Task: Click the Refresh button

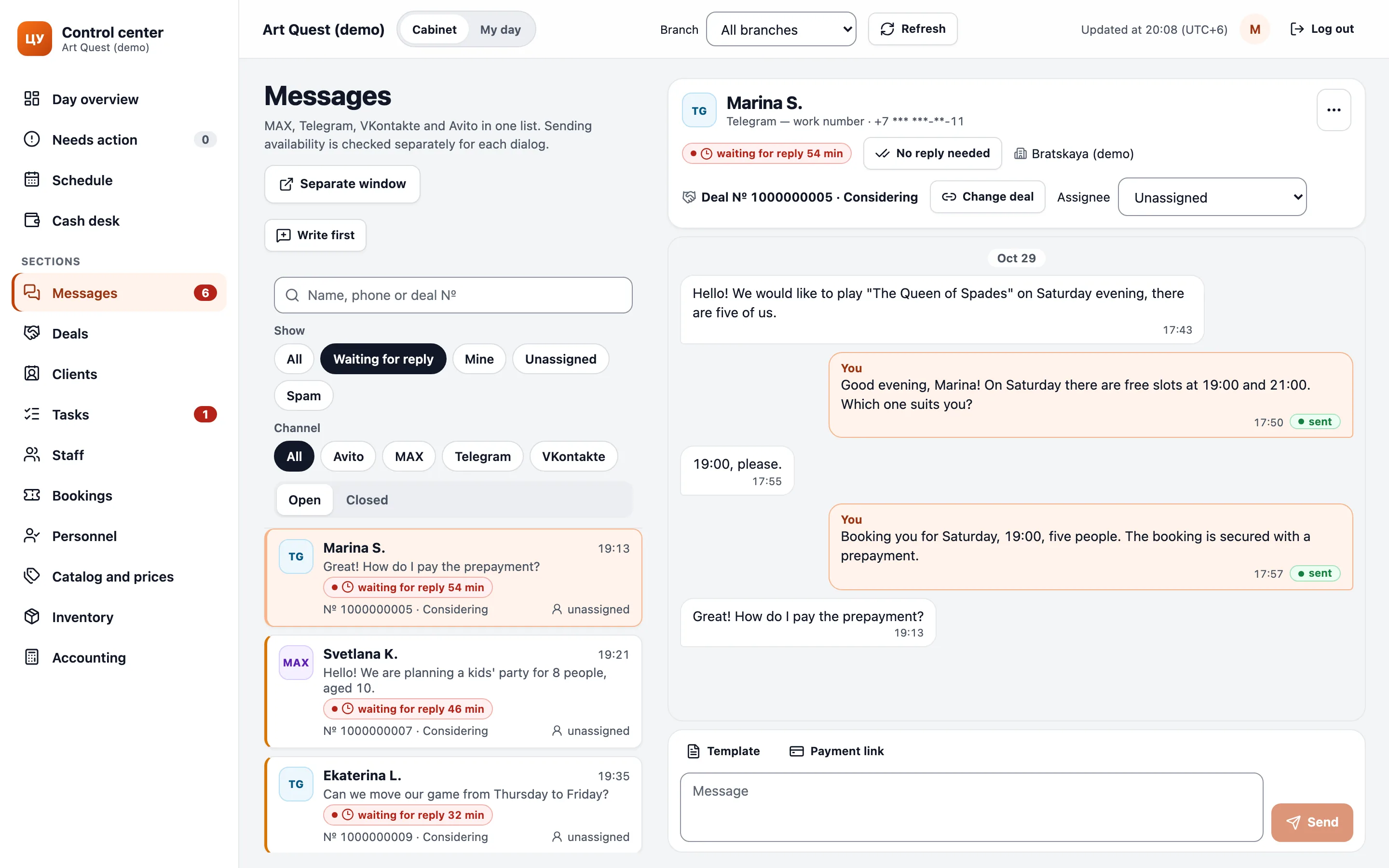Action: [x=912, y=29]
